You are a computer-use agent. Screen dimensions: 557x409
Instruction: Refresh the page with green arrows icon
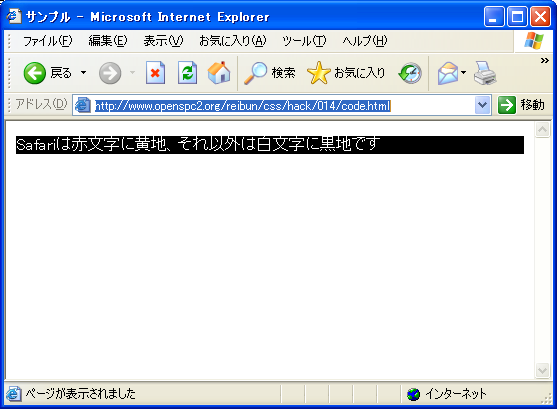click(187, 73)
